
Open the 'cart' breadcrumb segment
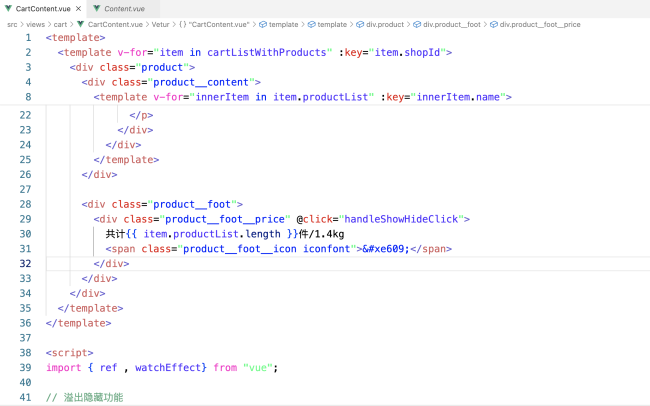coord(60,24)
